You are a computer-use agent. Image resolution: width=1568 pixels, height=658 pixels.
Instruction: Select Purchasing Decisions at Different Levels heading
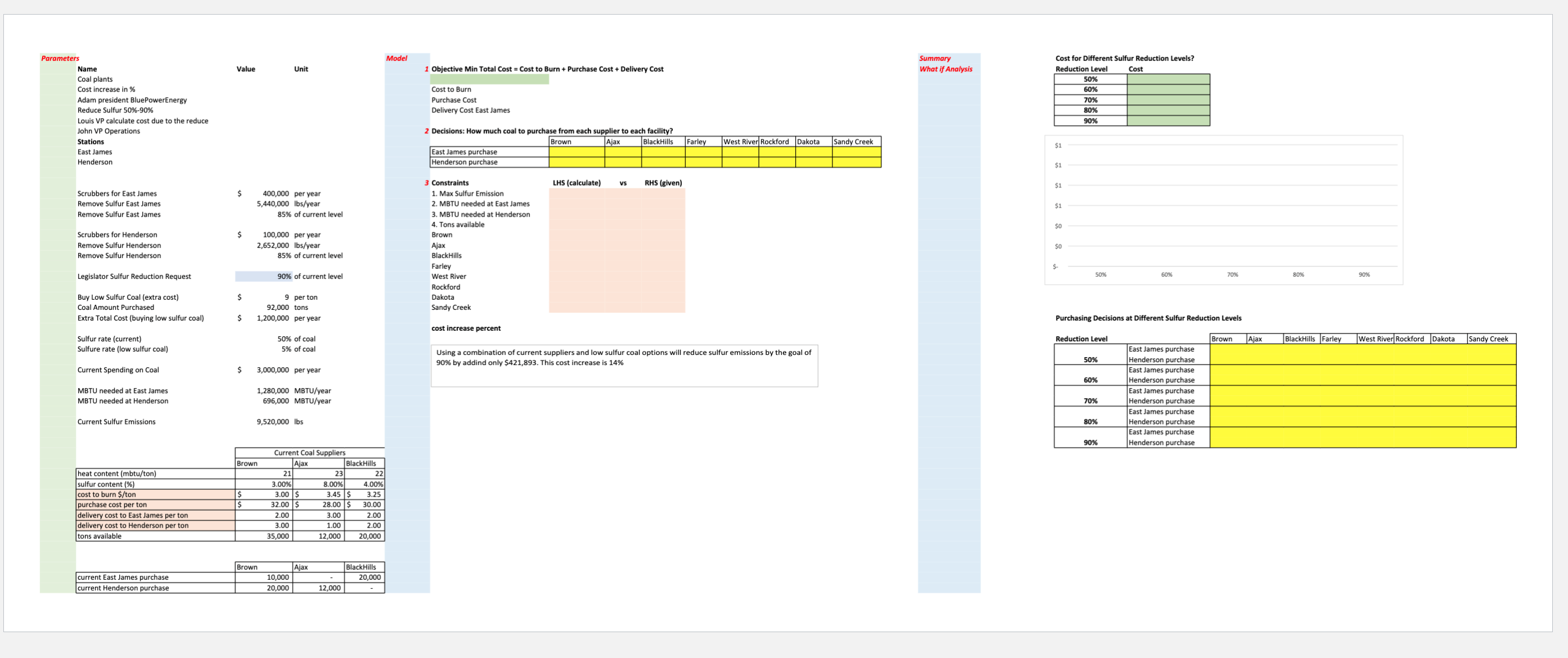tap(1148, 318)
